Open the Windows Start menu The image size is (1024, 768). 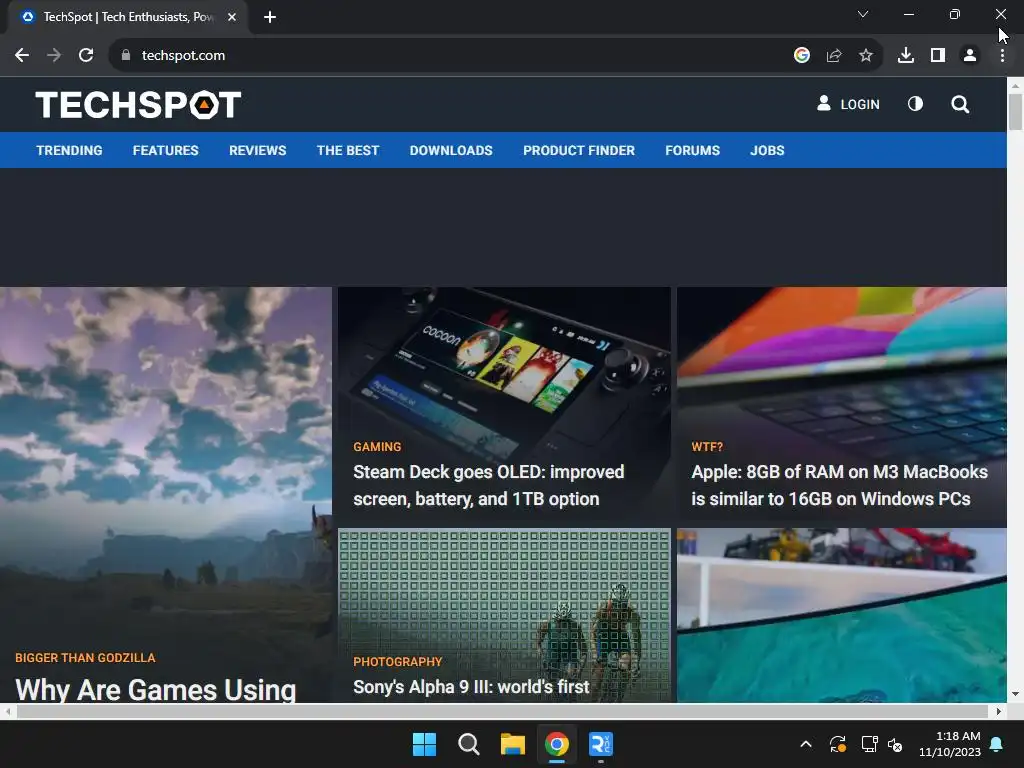[x=424, y=744]
